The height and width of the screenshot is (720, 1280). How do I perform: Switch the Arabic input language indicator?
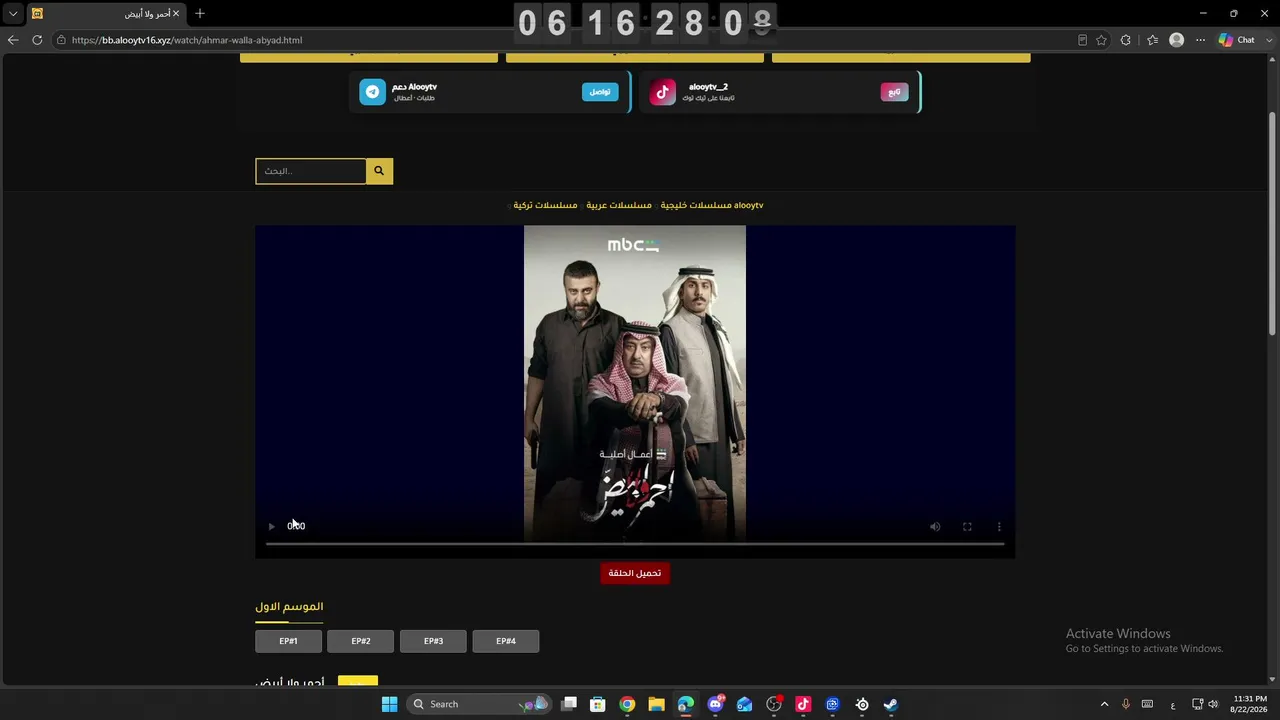1173,704
